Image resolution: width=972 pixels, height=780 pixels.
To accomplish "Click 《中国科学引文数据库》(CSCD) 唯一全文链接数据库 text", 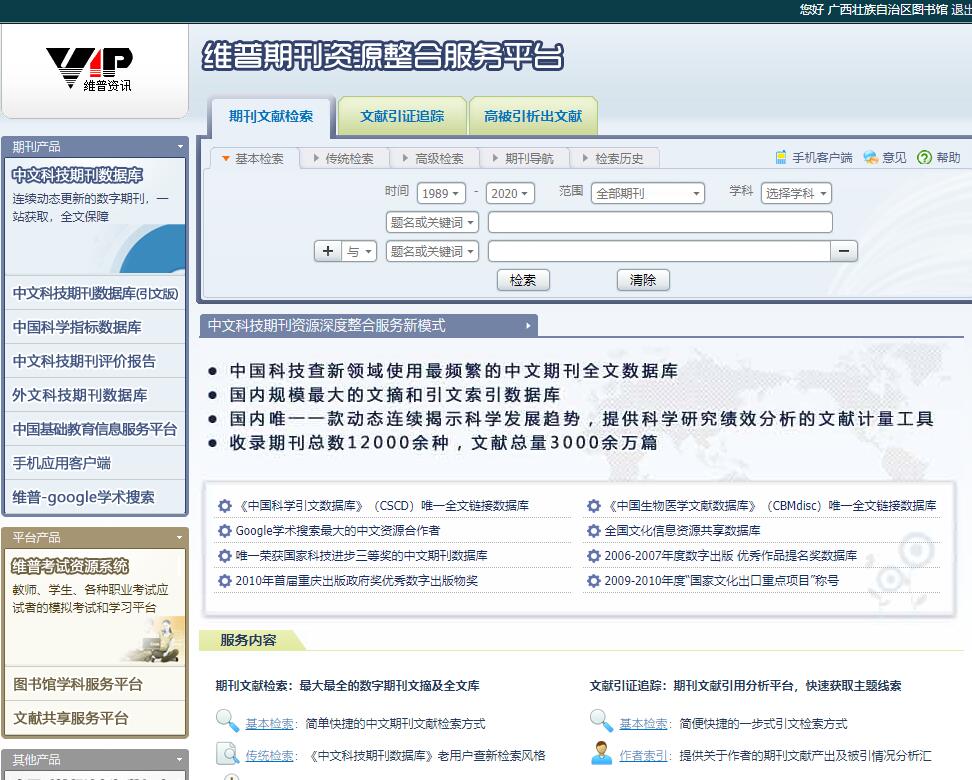I will (x=383, y=506).
